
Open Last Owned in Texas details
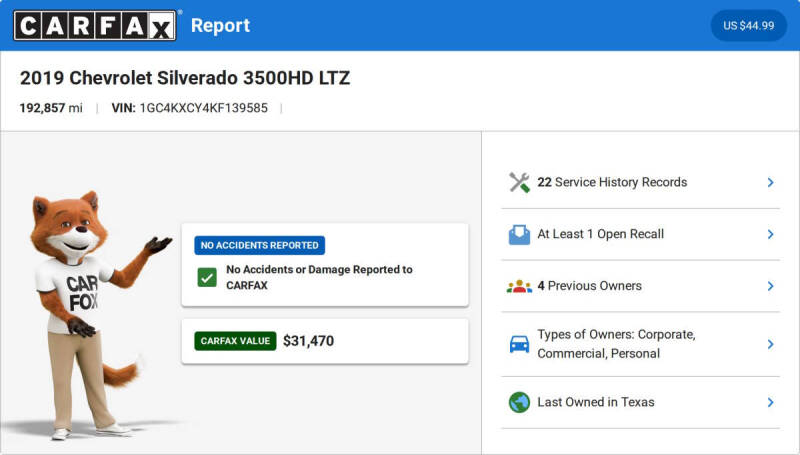point(640,402)
